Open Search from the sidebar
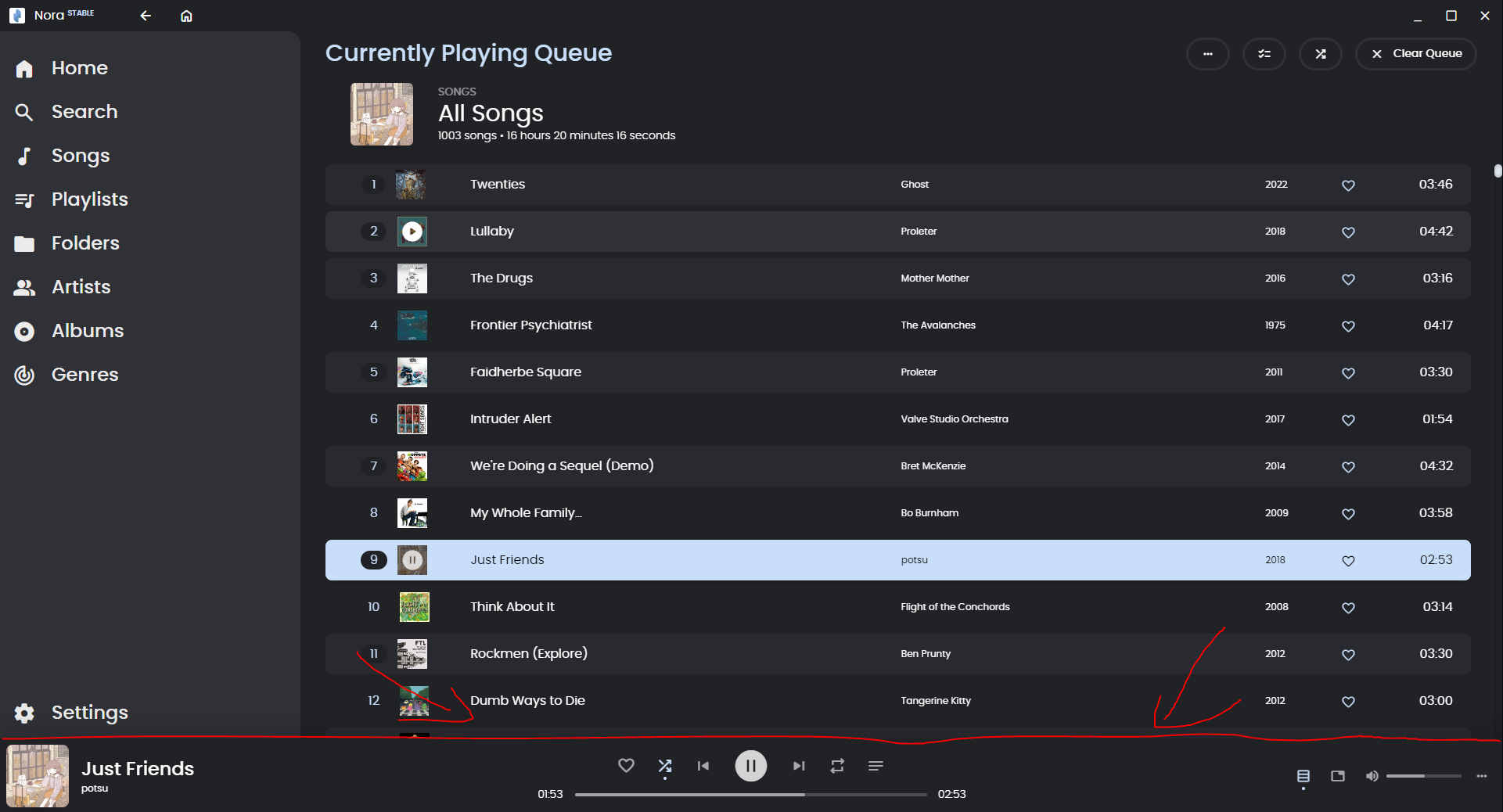 (84, 111)
